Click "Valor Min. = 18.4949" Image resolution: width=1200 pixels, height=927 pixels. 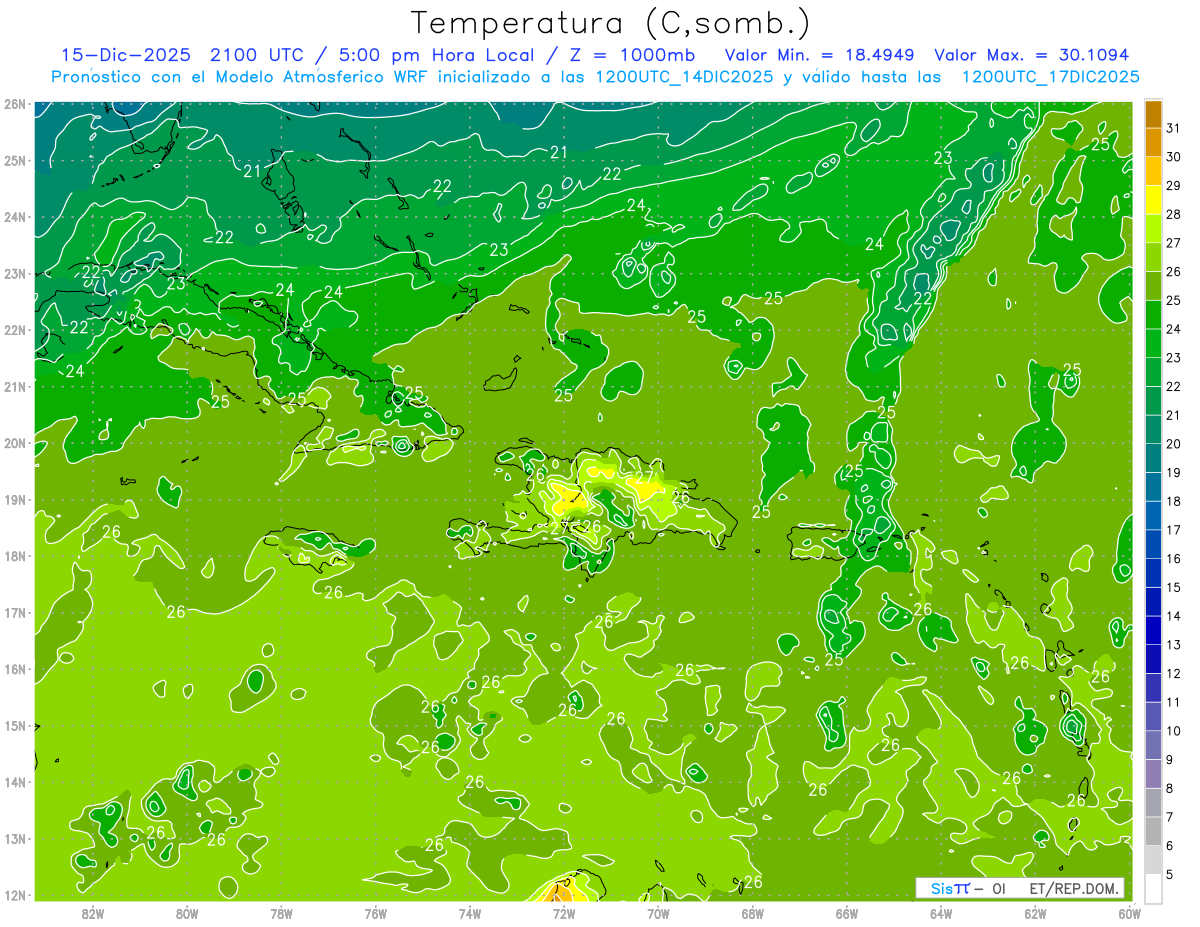820,55
